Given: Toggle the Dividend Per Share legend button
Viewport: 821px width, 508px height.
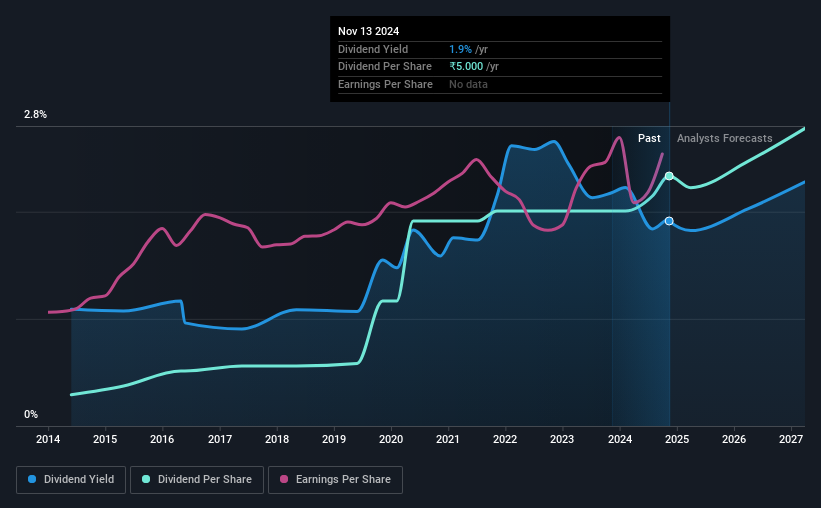Looking at the screenshot, I should 197,480.
